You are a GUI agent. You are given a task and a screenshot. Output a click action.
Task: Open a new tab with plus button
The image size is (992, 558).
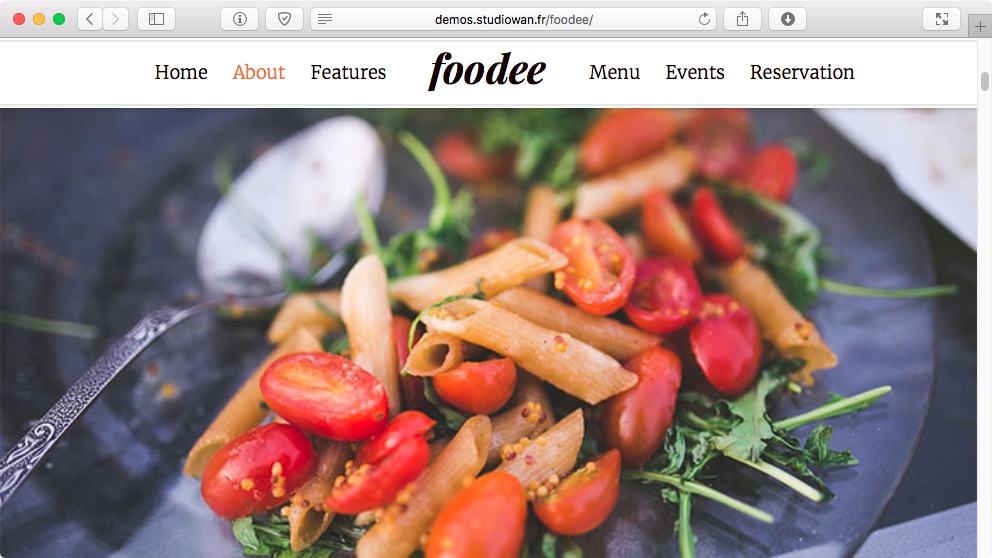click(980, 27)
